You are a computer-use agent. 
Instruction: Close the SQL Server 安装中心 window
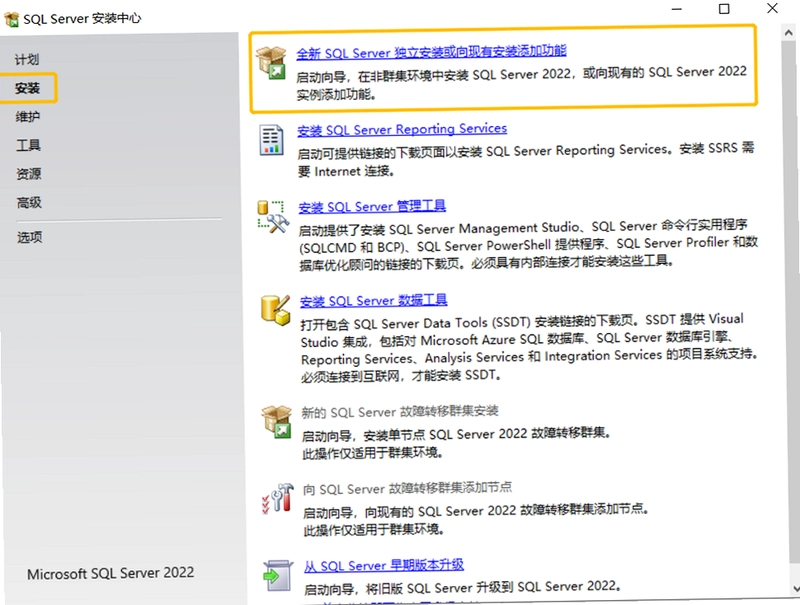pos(772,8)
